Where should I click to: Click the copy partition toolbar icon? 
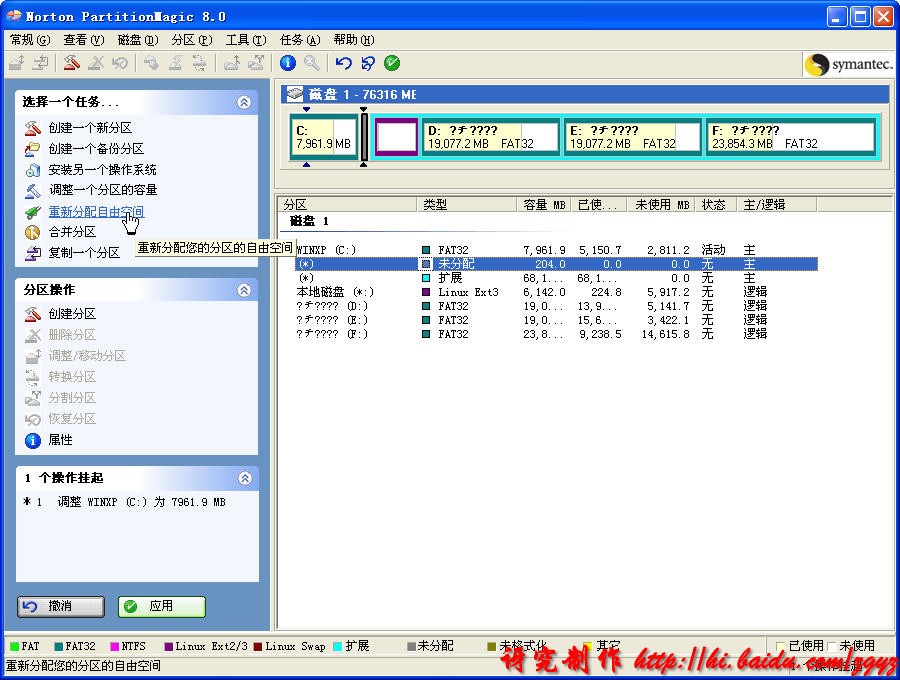tap(40, 63)
